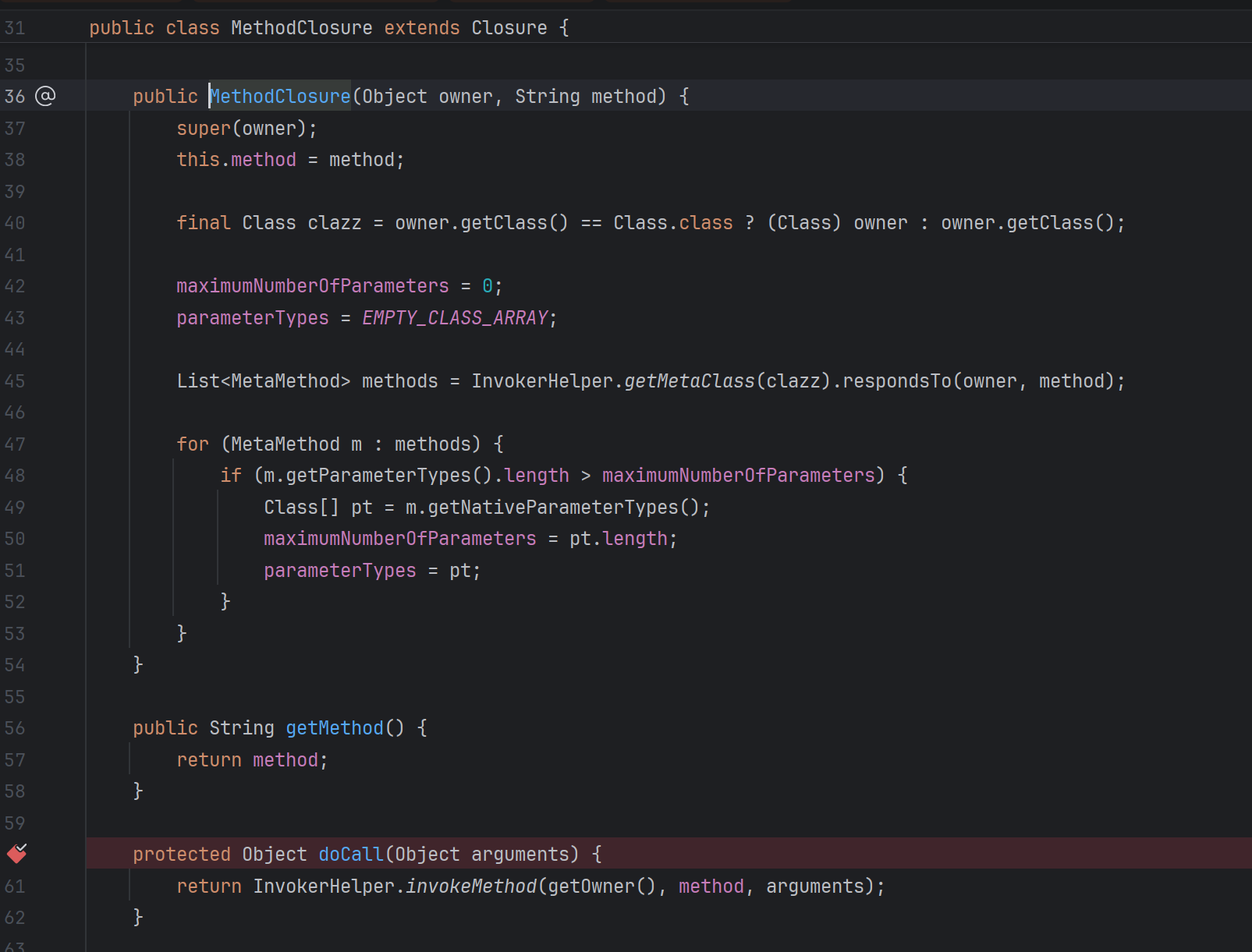Add a breakpoint beside line 45
Viewport: 1252px width, 952px height.
[x=15, y=381]
